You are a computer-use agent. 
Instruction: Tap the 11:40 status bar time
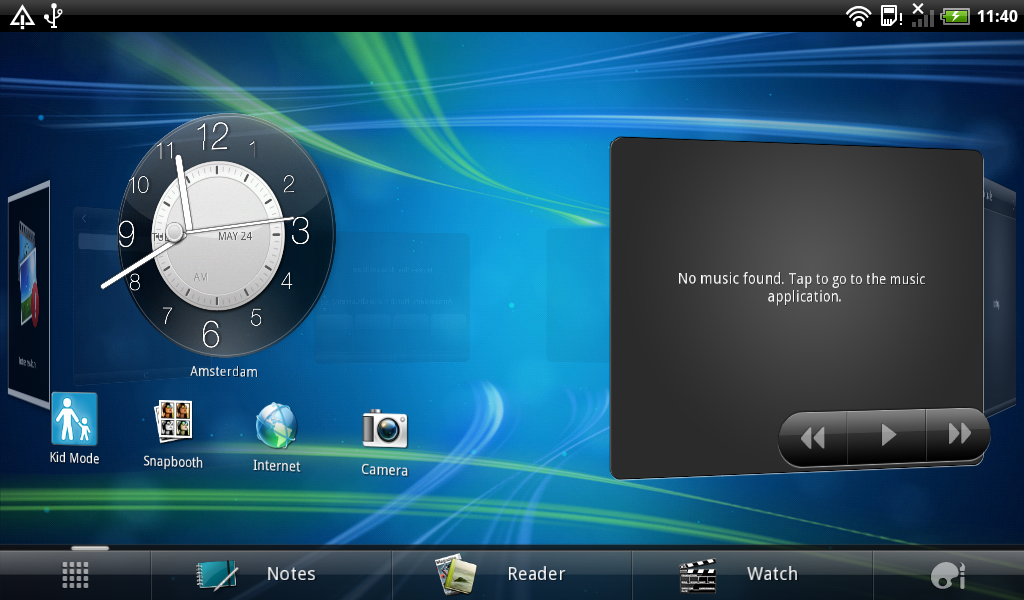tap(997, 16)
